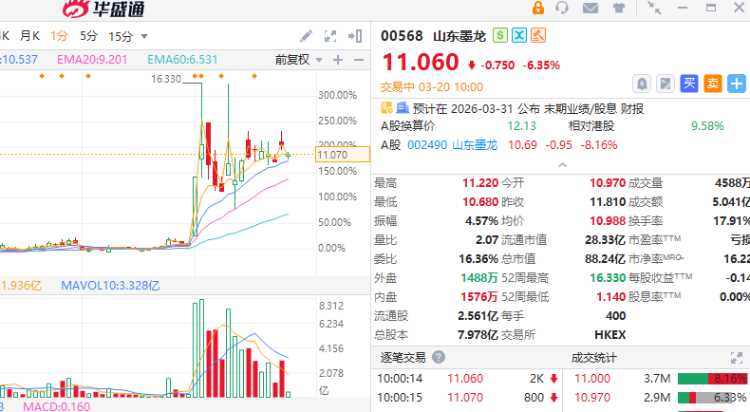Viewport: 750px width, 412px height.
Task: Click the EMA60:6.531 indicator label
Action: point(182,60)
